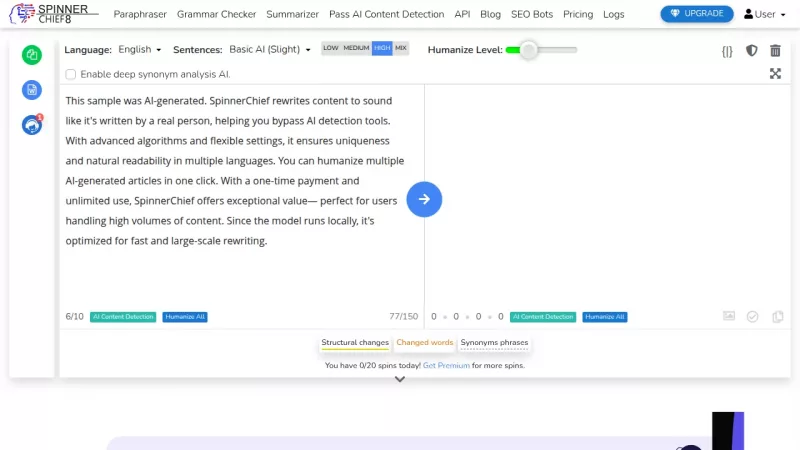
Task: Enable deep synonym analysis AI checkbox
Action: click(x=70, y=74)
